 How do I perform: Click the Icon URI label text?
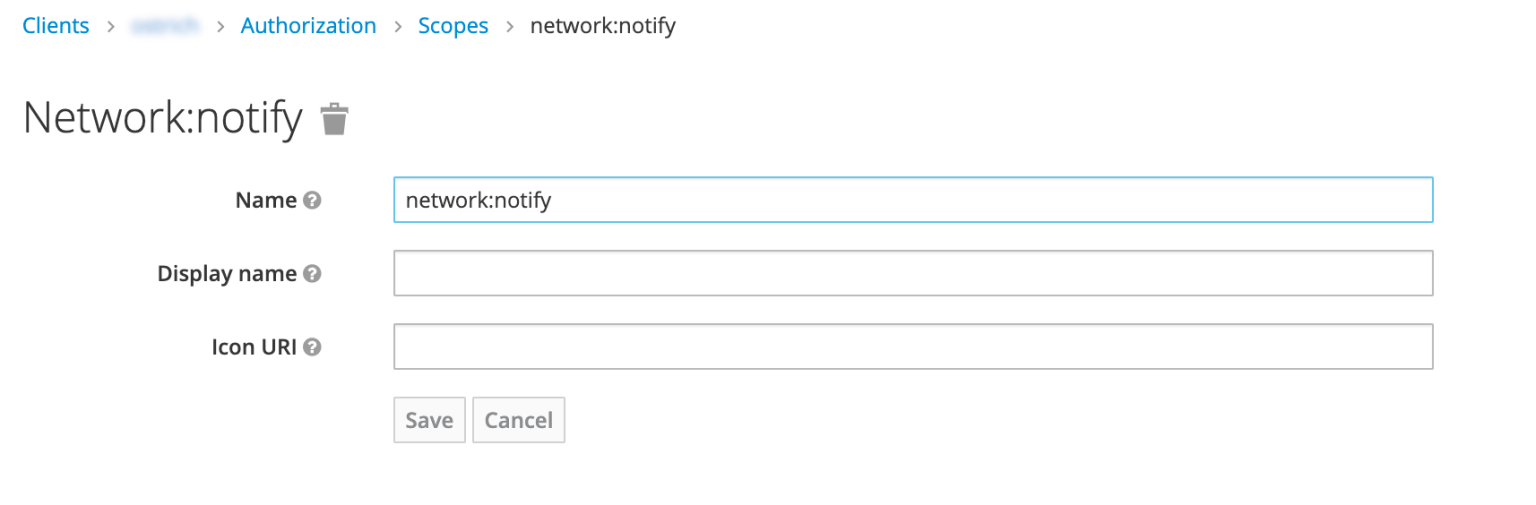[254, 347]
